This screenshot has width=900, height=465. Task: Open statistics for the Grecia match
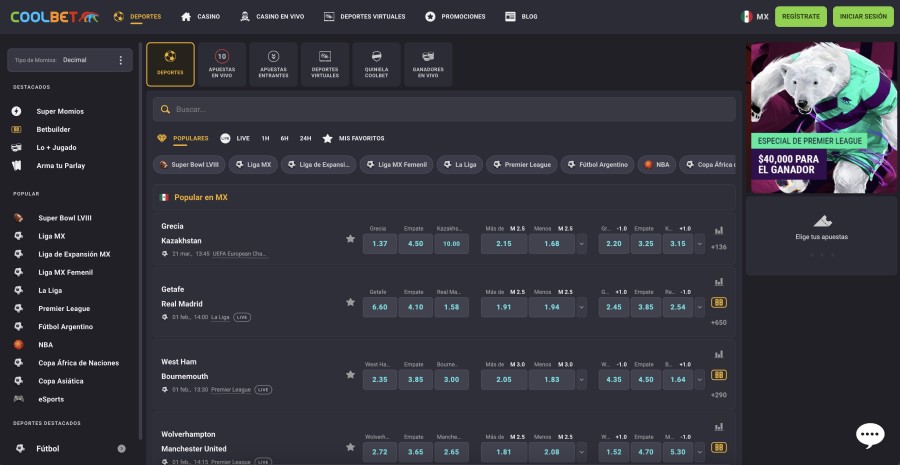click(x=719, y=230)
